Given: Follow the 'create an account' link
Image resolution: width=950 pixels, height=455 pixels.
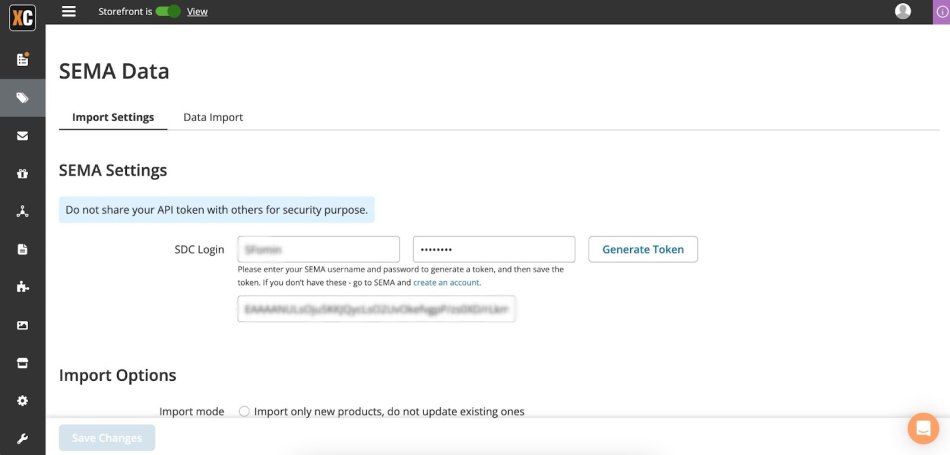Looking at the screenshot, I should tap(446, 283).
